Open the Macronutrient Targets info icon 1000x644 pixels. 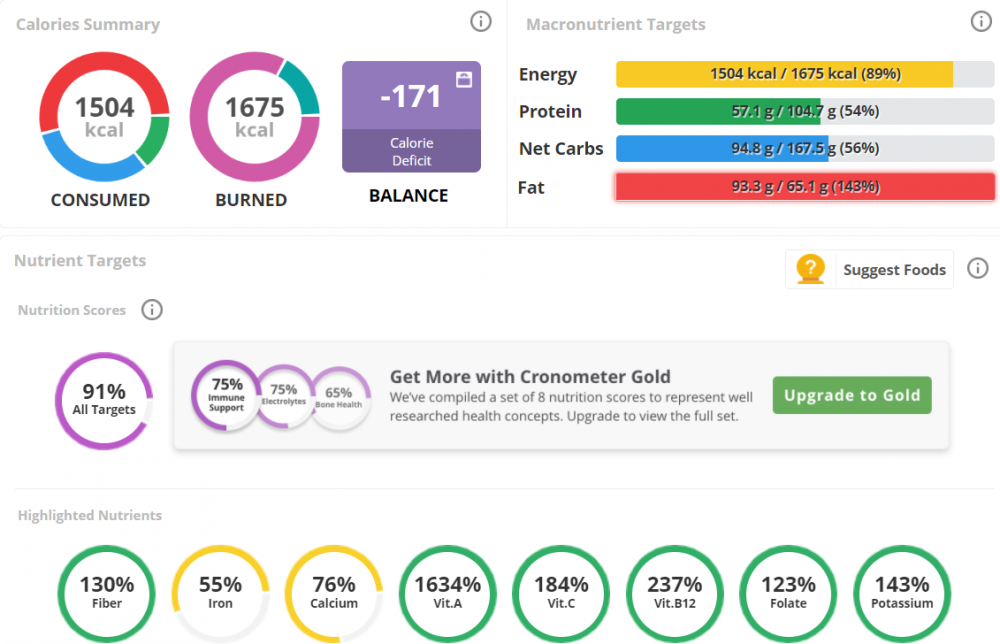click(981, 21)
